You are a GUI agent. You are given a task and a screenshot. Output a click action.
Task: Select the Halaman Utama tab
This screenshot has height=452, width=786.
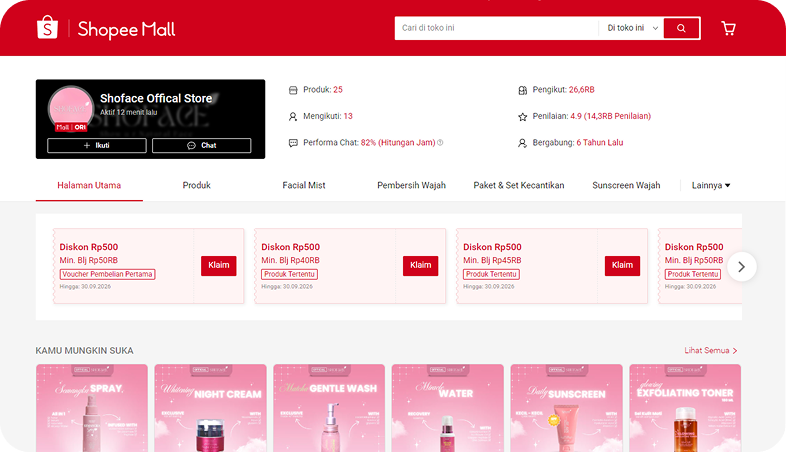pyautogui.click(x=89, y=185)
